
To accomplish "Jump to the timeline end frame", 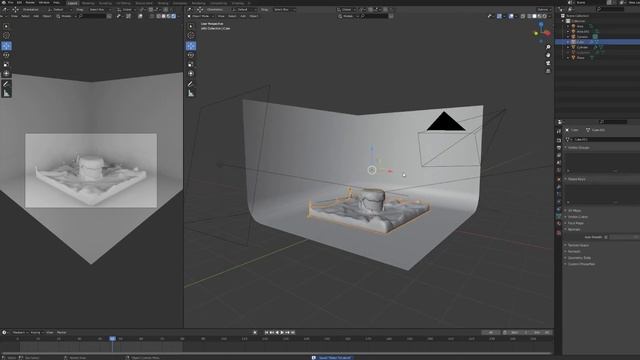I will (x=293, y=333).
